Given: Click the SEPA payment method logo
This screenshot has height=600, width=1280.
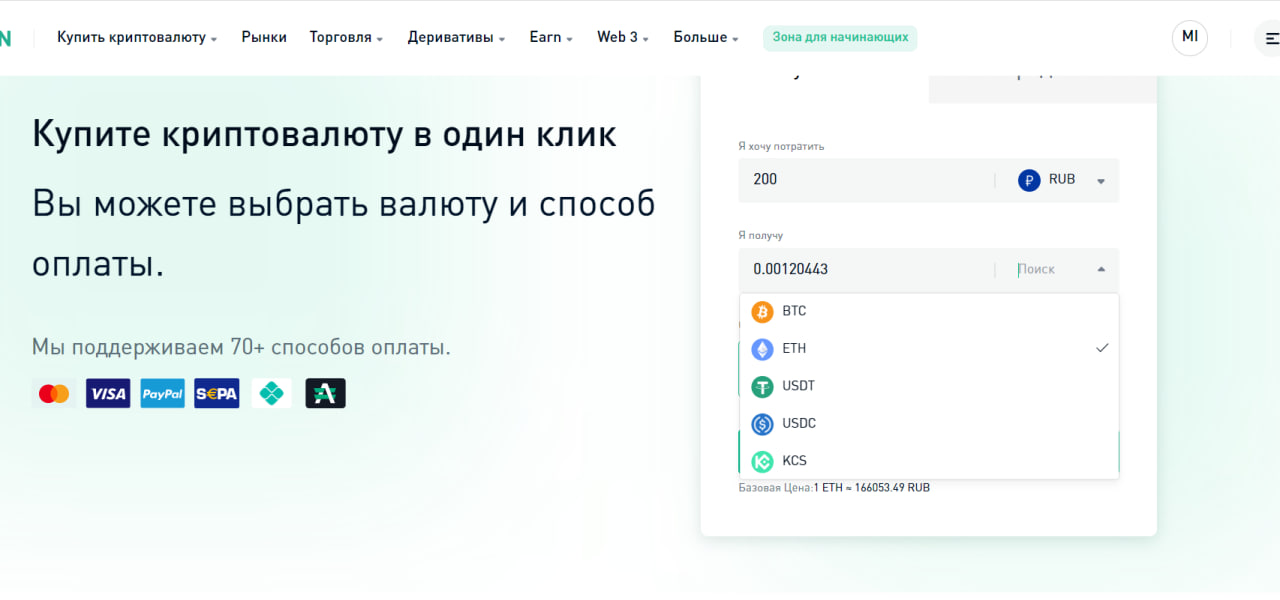Looking at the screenshot, I should tap(216, 393).
